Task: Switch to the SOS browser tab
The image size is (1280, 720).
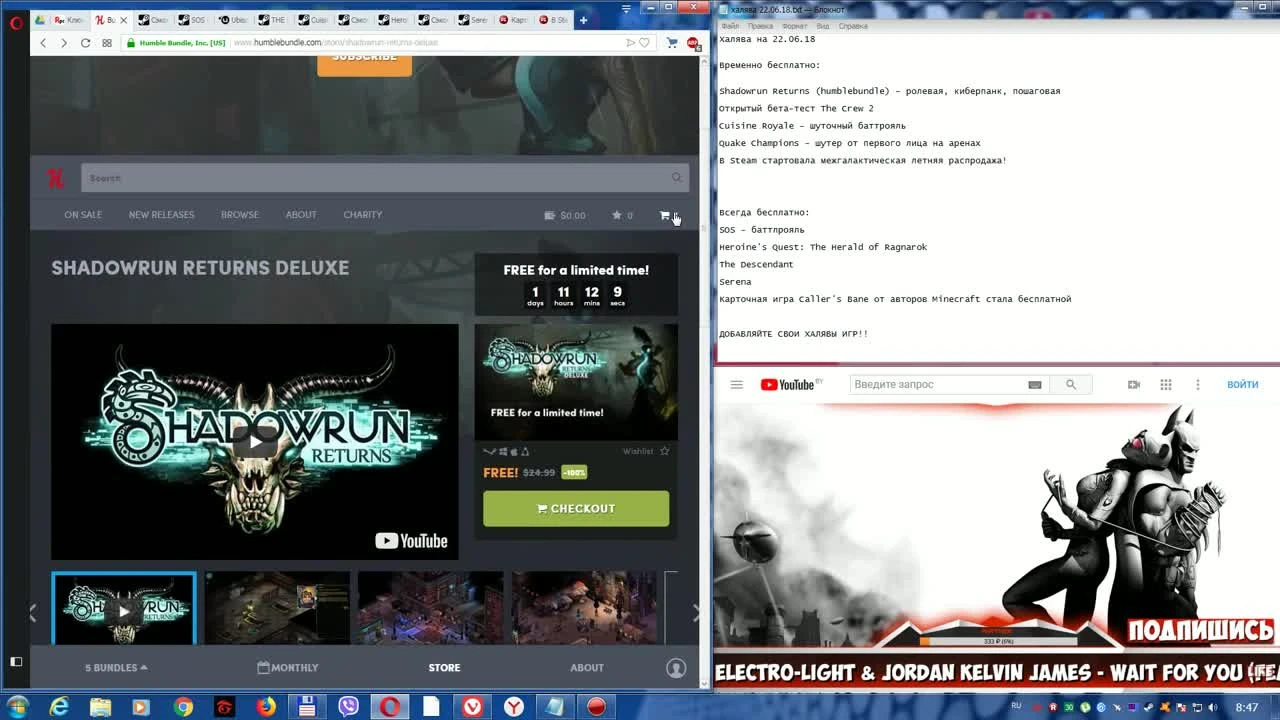Action: pyautogui.click(x=195, y=19)
